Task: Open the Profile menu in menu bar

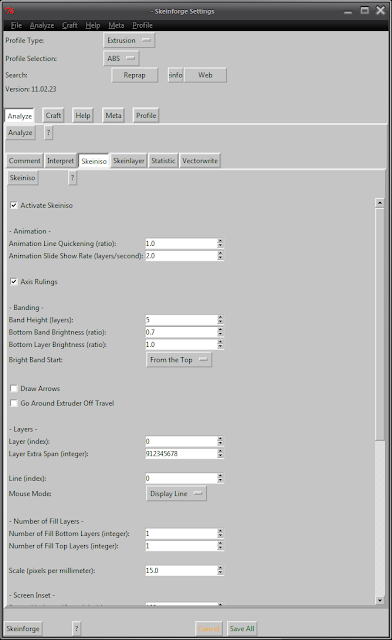Action: pyautogui.click(x=143, y=25)
